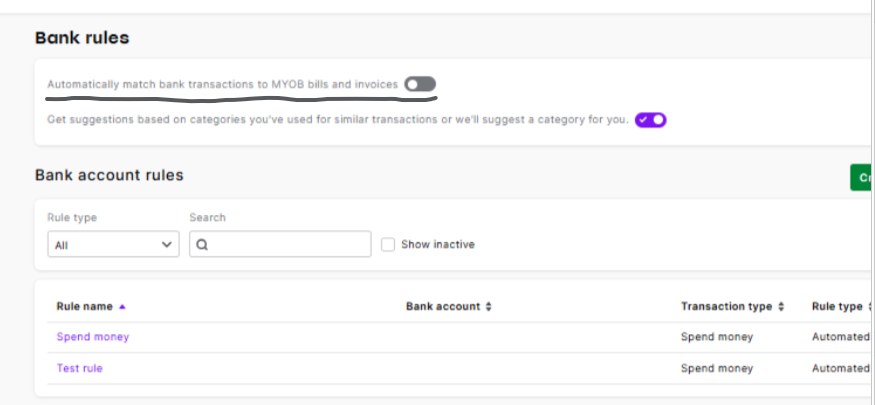The image size is (875, 405).
Task: Disable category suggestions toggle
Action: point(650,120)
